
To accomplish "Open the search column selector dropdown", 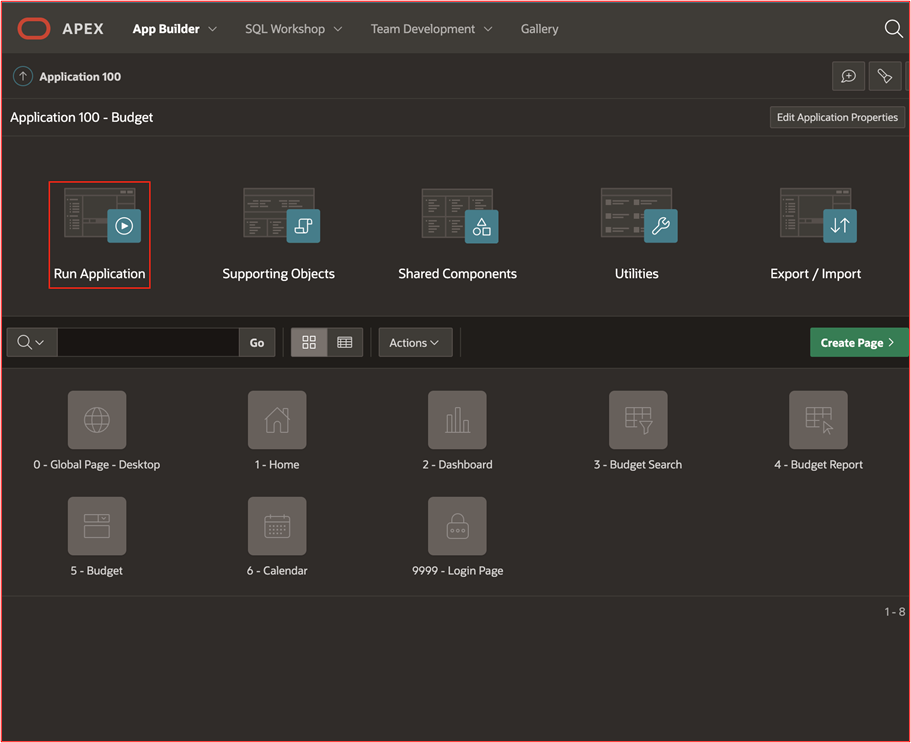I will (31, 342).
